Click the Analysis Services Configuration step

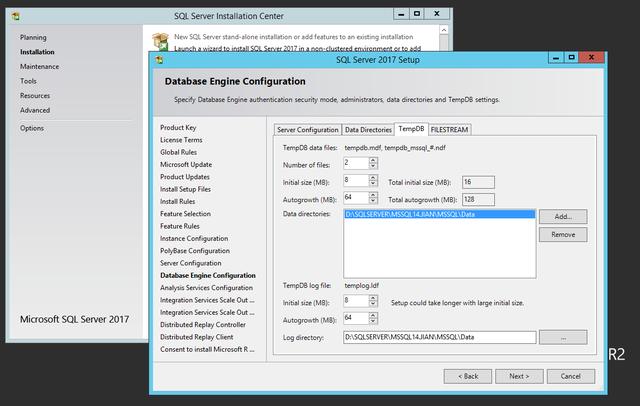[x=207, y=288]
